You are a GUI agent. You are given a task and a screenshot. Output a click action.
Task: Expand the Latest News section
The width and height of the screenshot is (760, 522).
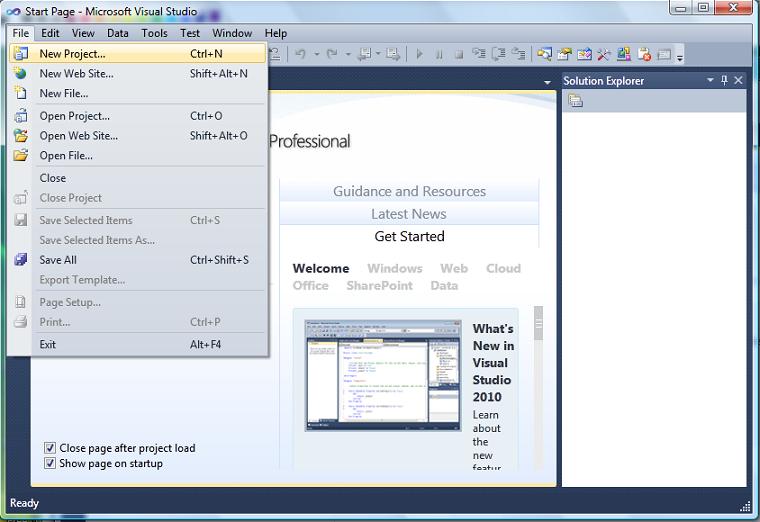pyautogui.click(x=409, y=214)
